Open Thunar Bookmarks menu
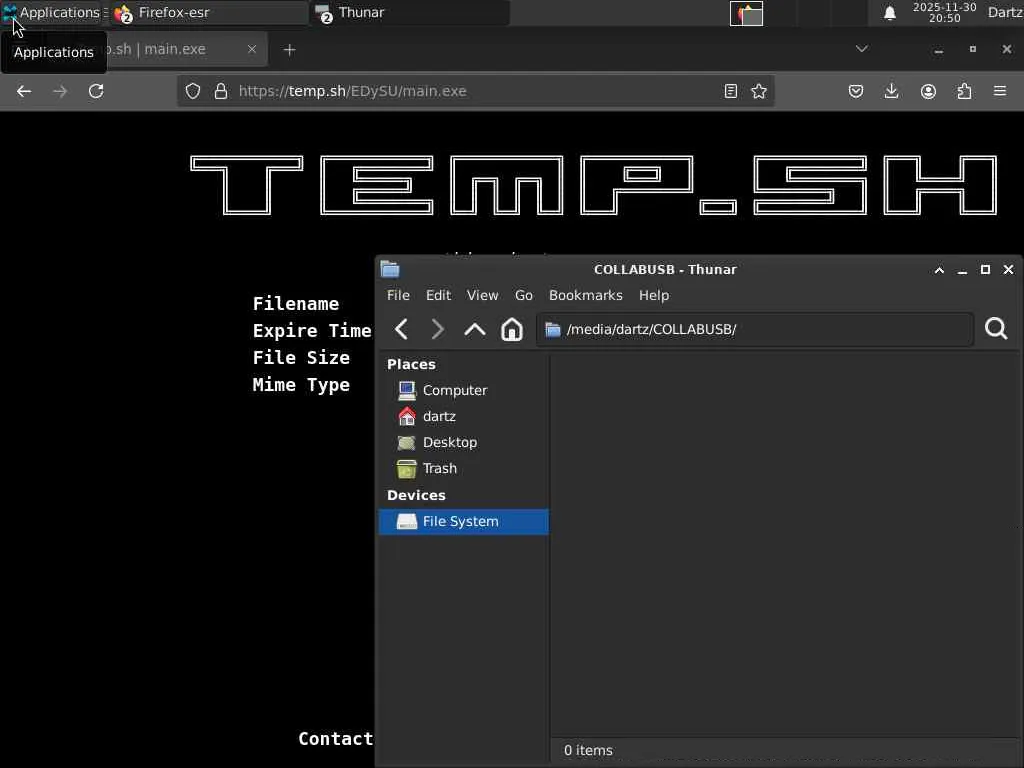This screenshot has height=768, width=1024. [x=586, y=295]
